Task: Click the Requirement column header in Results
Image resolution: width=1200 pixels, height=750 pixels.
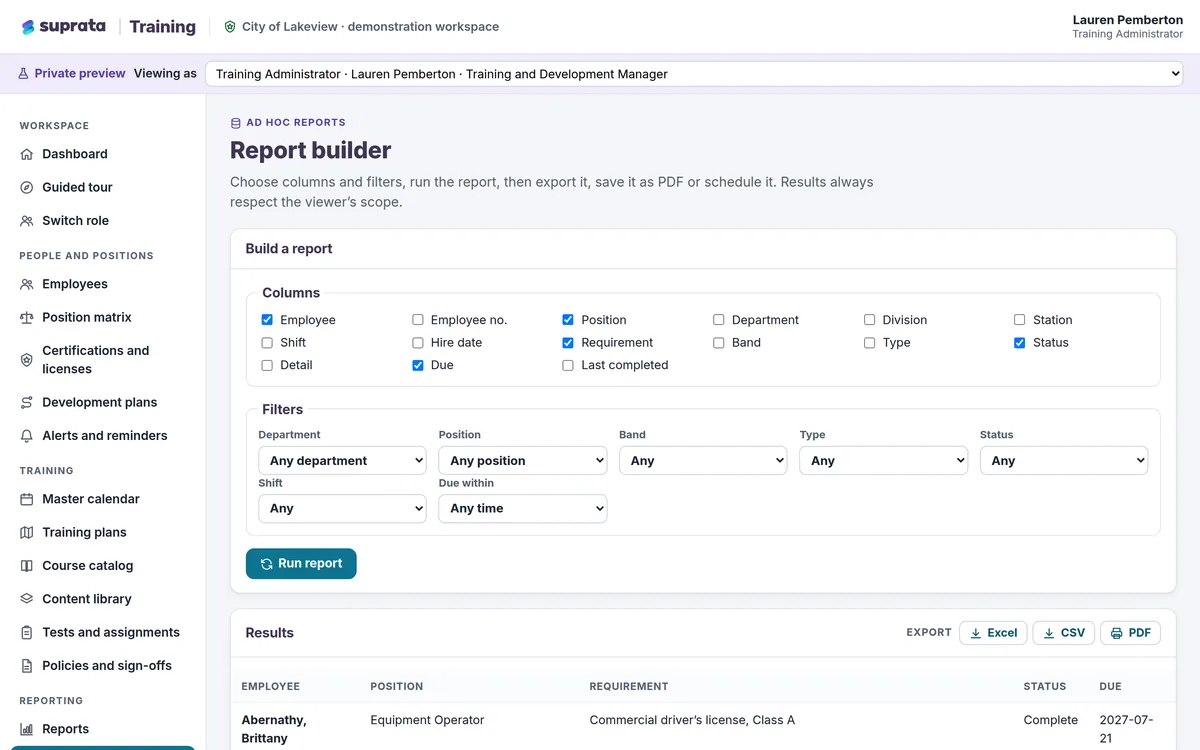Action: tap(629, 687)
